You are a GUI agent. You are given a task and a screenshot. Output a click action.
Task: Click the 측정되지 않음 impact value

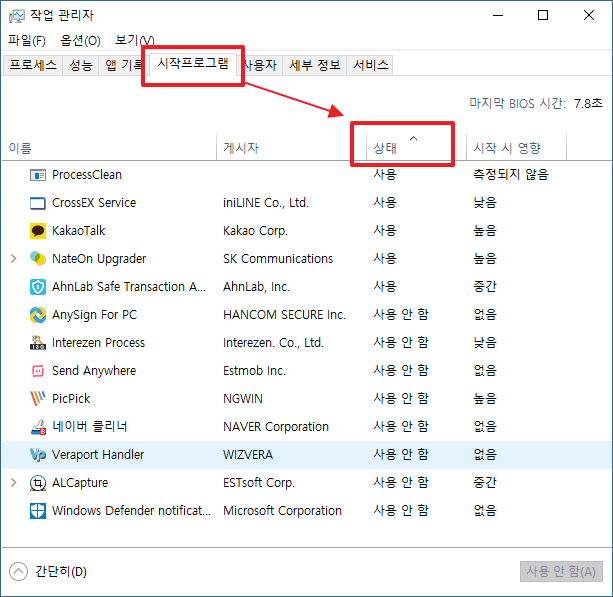[x=511, y=175]
